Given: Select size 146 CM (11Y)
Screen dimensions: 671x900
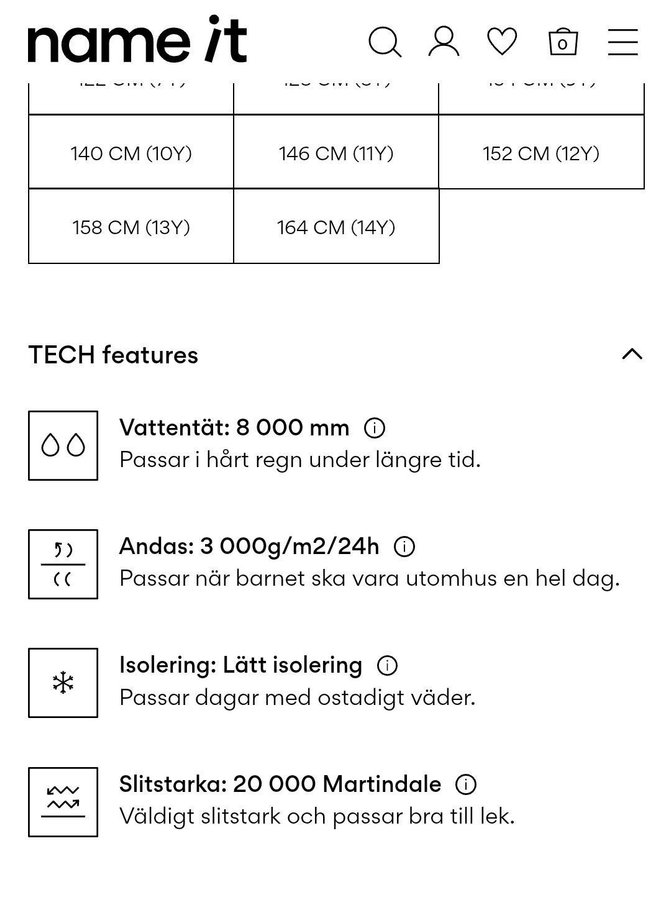Looking at the screenshot, I should [336, 153].
